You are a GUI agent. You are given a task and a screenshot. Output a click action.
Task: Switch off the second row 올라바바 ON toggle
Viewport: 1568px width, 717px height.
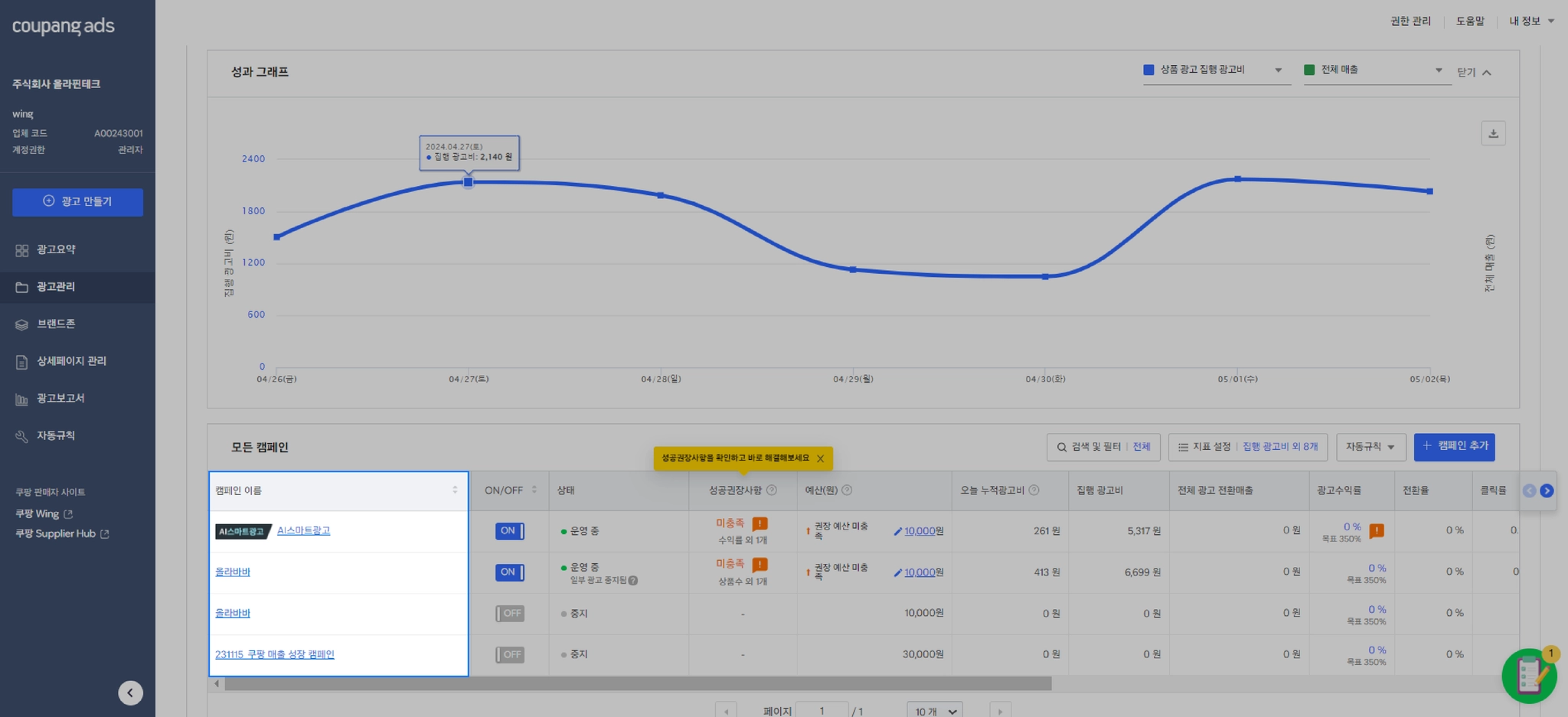pyautogui.click(x=509, y=572)
